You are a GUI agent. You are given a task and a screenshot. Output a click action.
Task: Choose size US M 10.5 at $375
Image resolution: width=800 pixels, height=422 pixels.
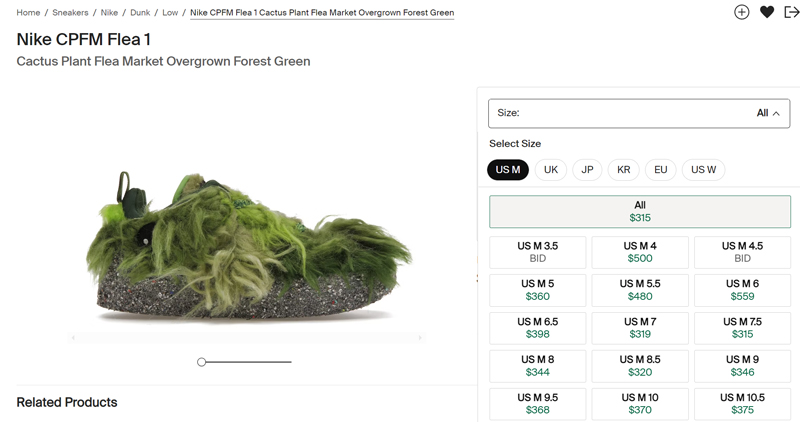[742, 404]
